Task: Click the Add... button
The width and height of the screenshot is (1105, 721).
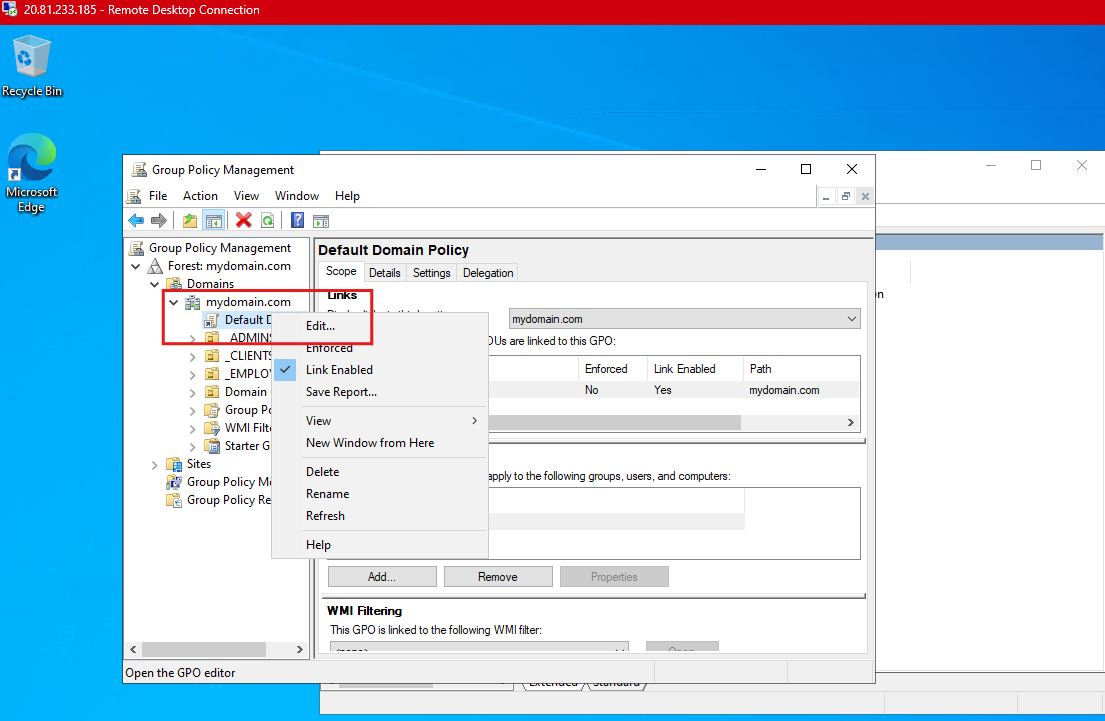Action: coord(382,577)
